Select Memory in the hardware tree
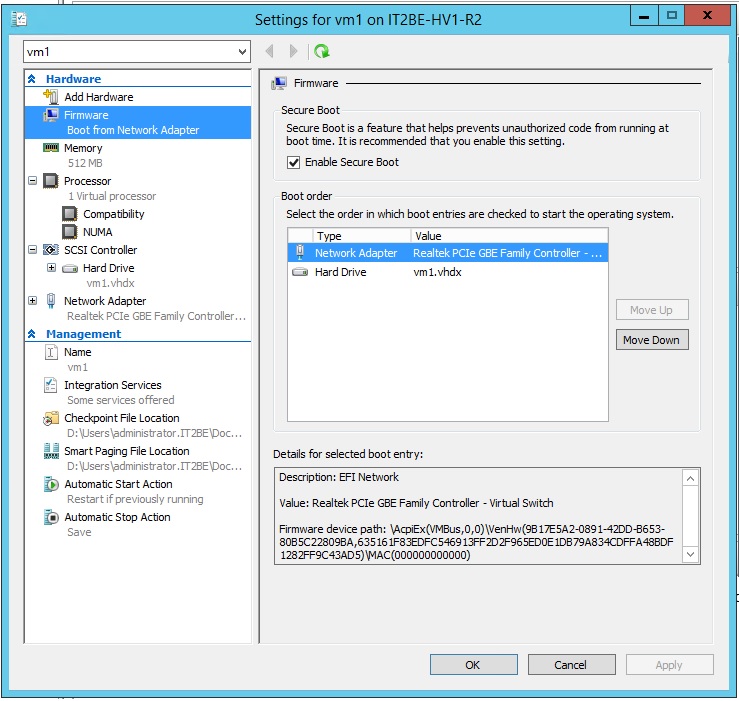The height and width of the screenshot is (701, 739). (83, 148)
